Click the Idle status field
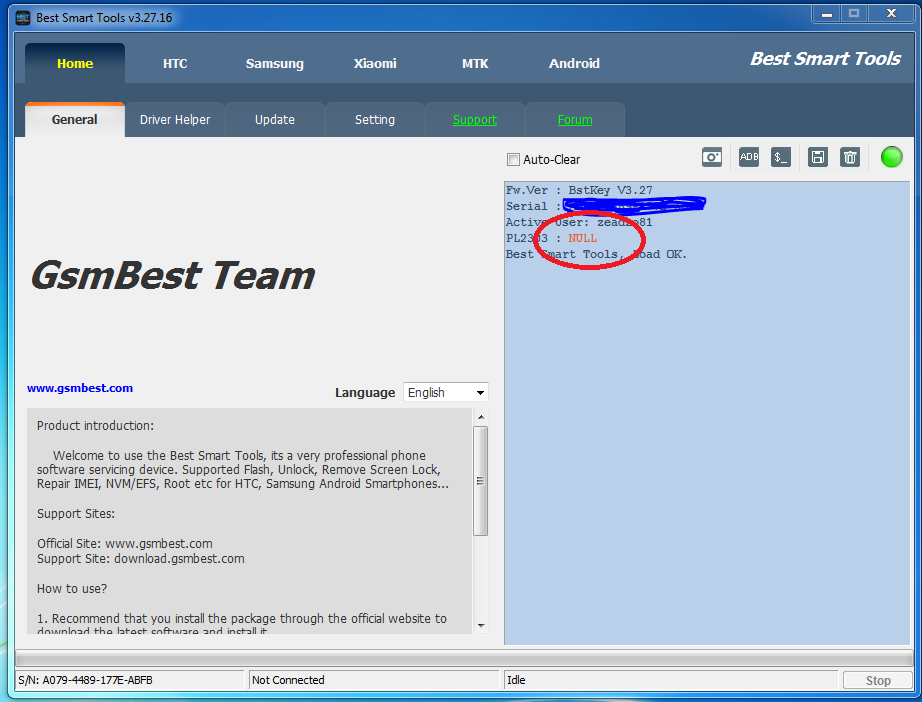This screenshot has height=702, width=922. point(670,680)
